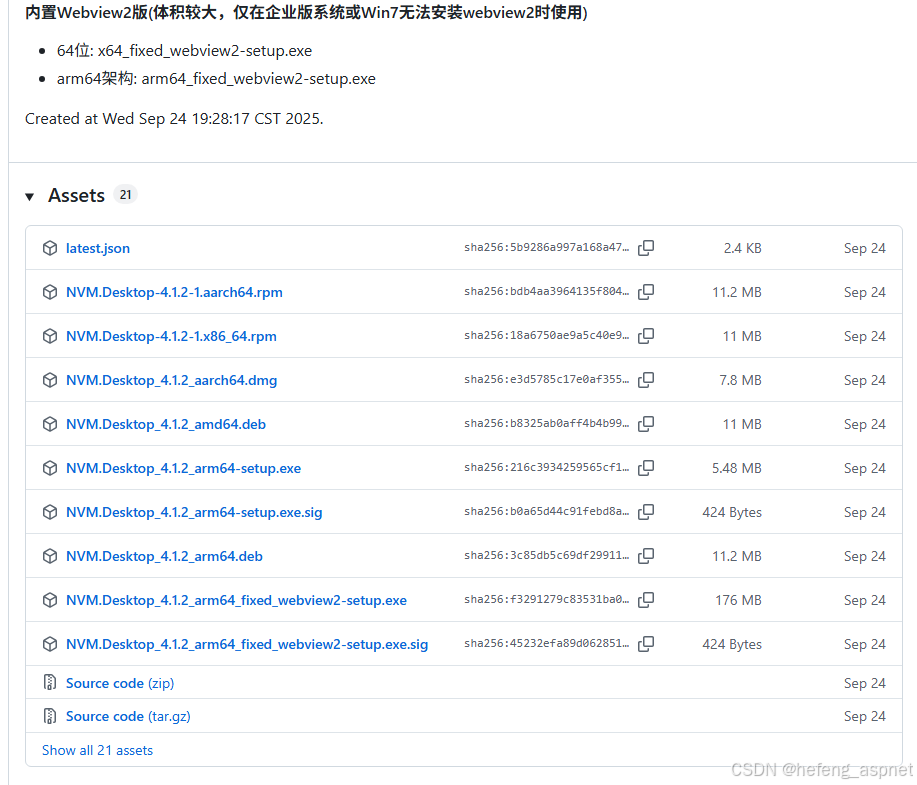Screen dimensions: 917x785
Task: Click the 7.8 MB size value
Action: (x=740, y=380)
